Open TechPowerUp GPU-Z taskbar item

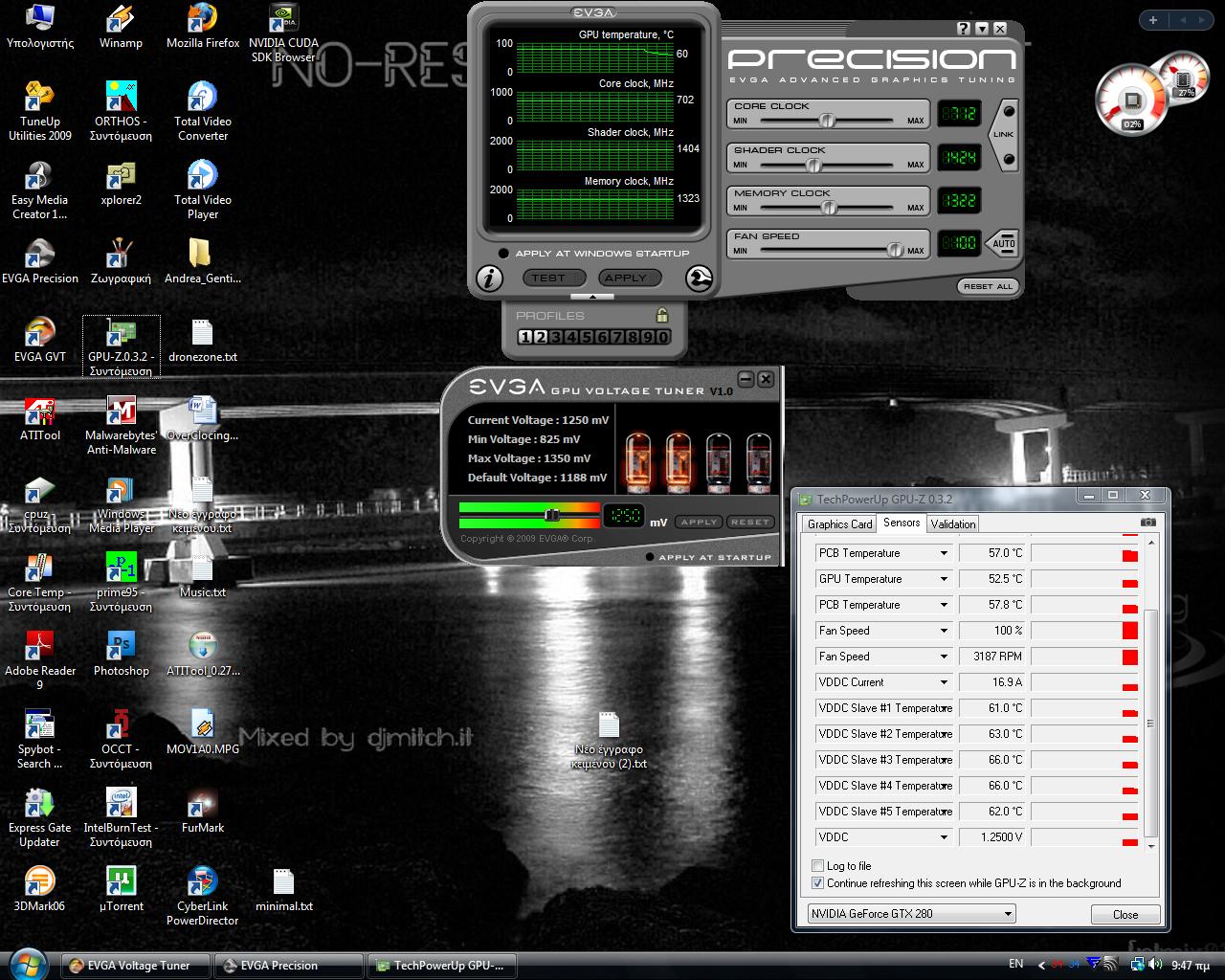tap(443, 966)
